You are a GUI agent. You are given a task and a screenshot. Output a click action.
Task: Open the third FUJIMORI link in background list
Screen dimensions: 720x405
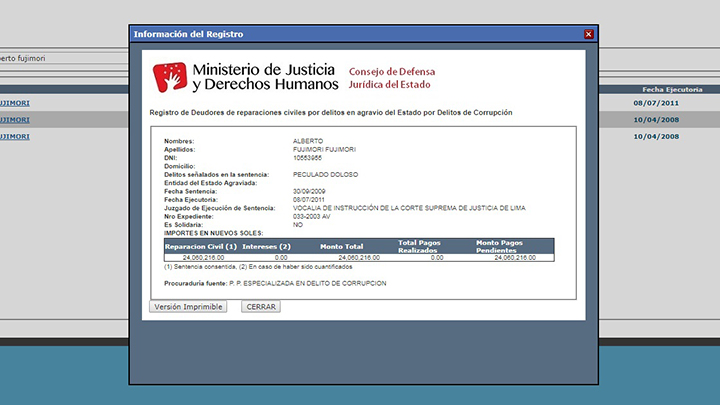tap(15, 136)
